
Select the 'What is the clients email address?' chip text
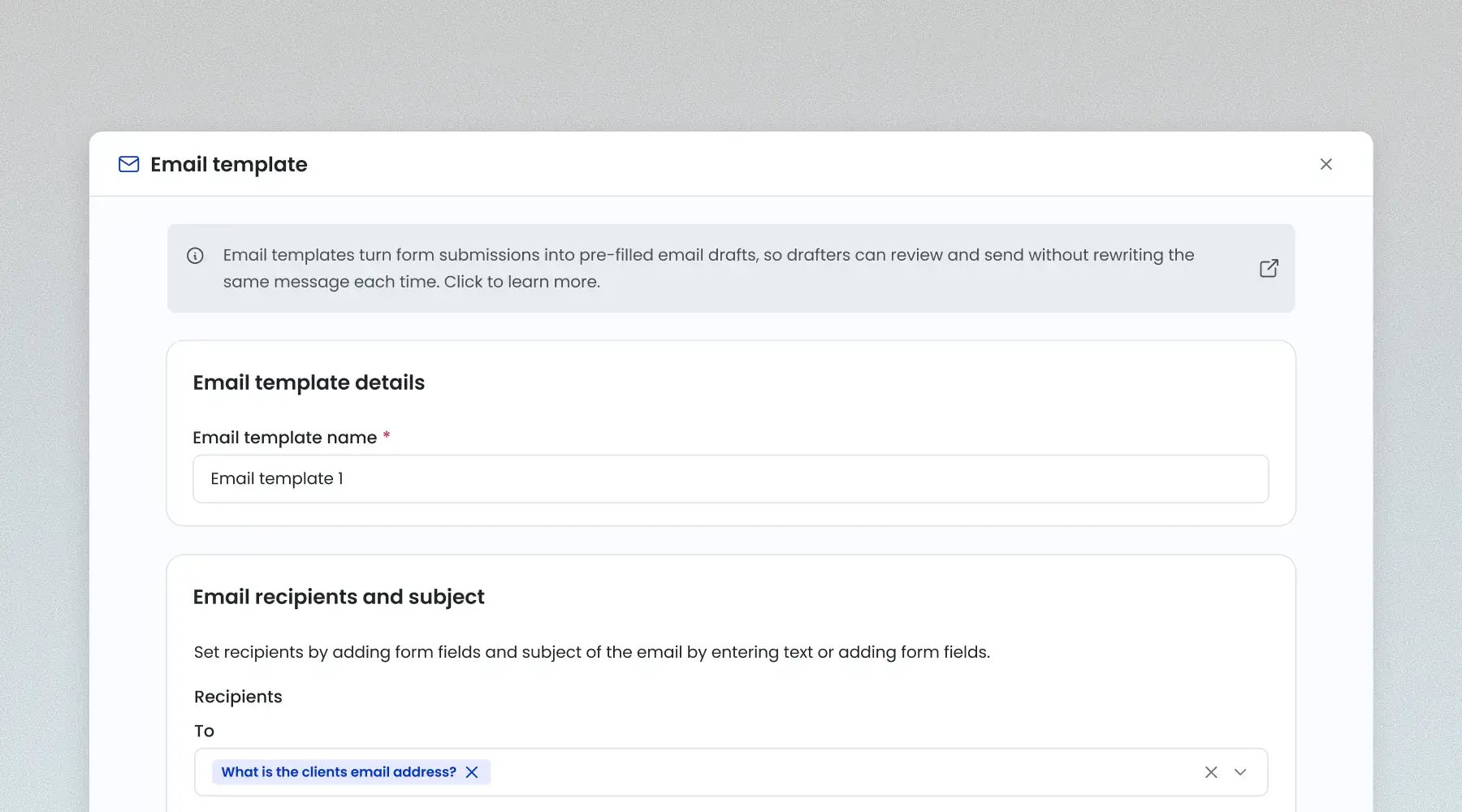pos(339,772)
